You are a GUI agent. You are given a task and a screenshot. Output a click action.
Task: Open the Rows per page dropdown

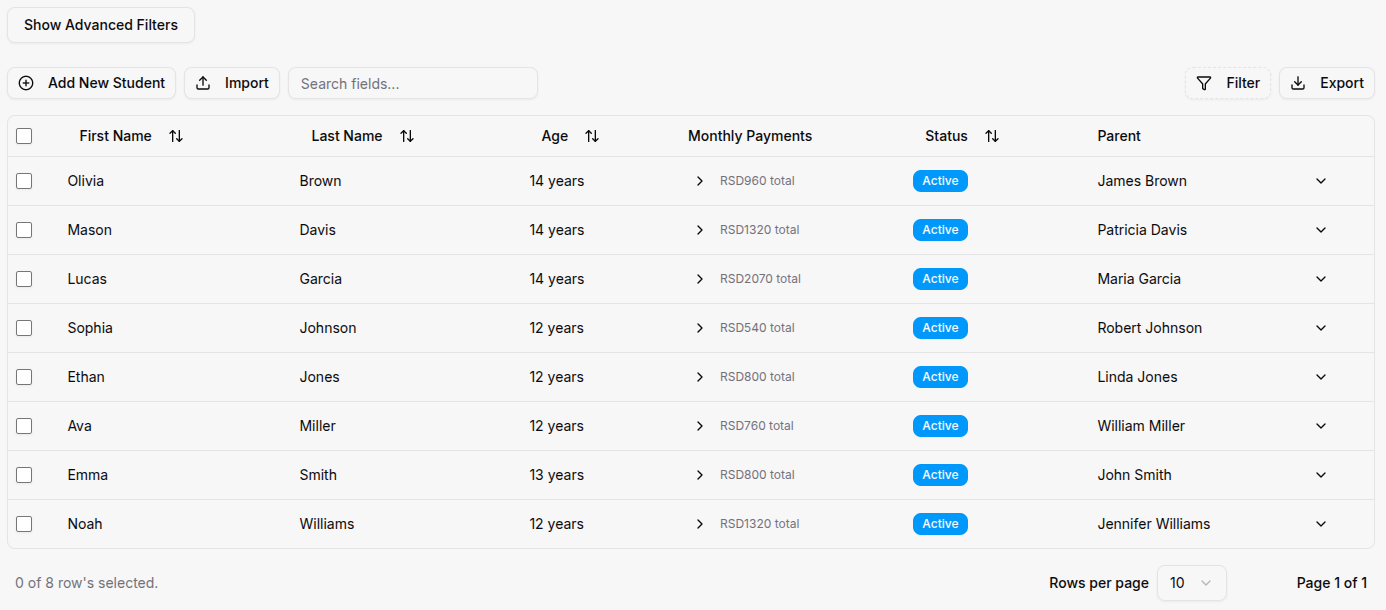coord(1191,583)
